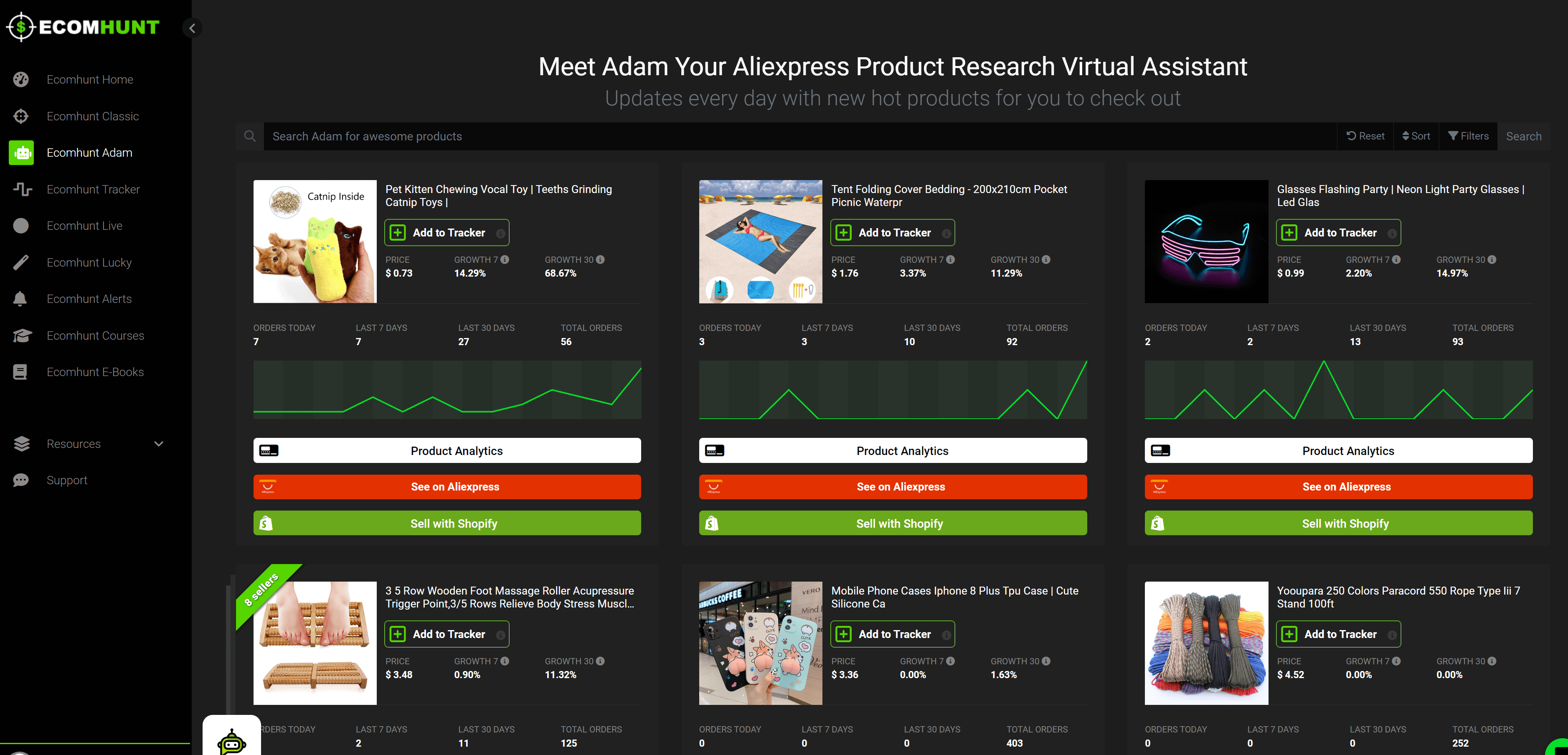The image size is (1568, 755).
Task: Click the Ecomhunt Alerts bell icon
Action: (x=20, y=298)
